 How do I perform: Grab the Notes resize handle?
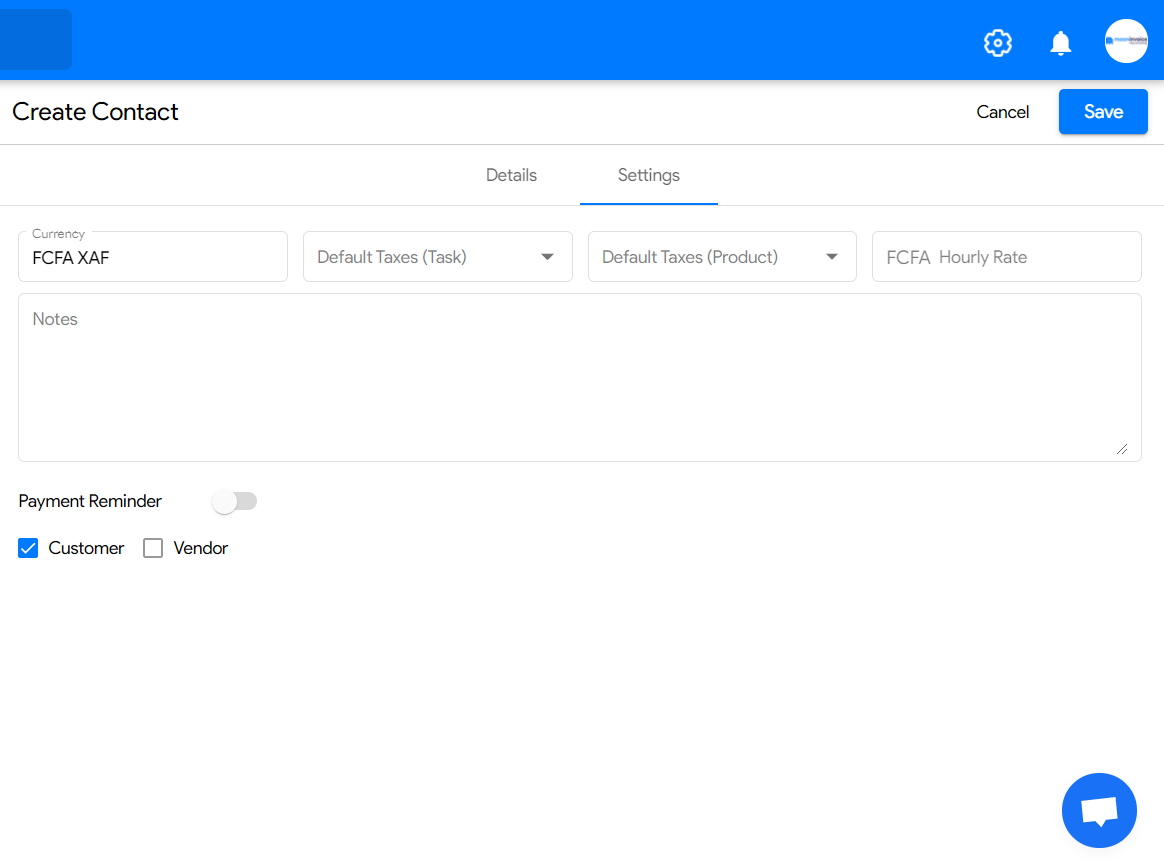[1122, 449]
